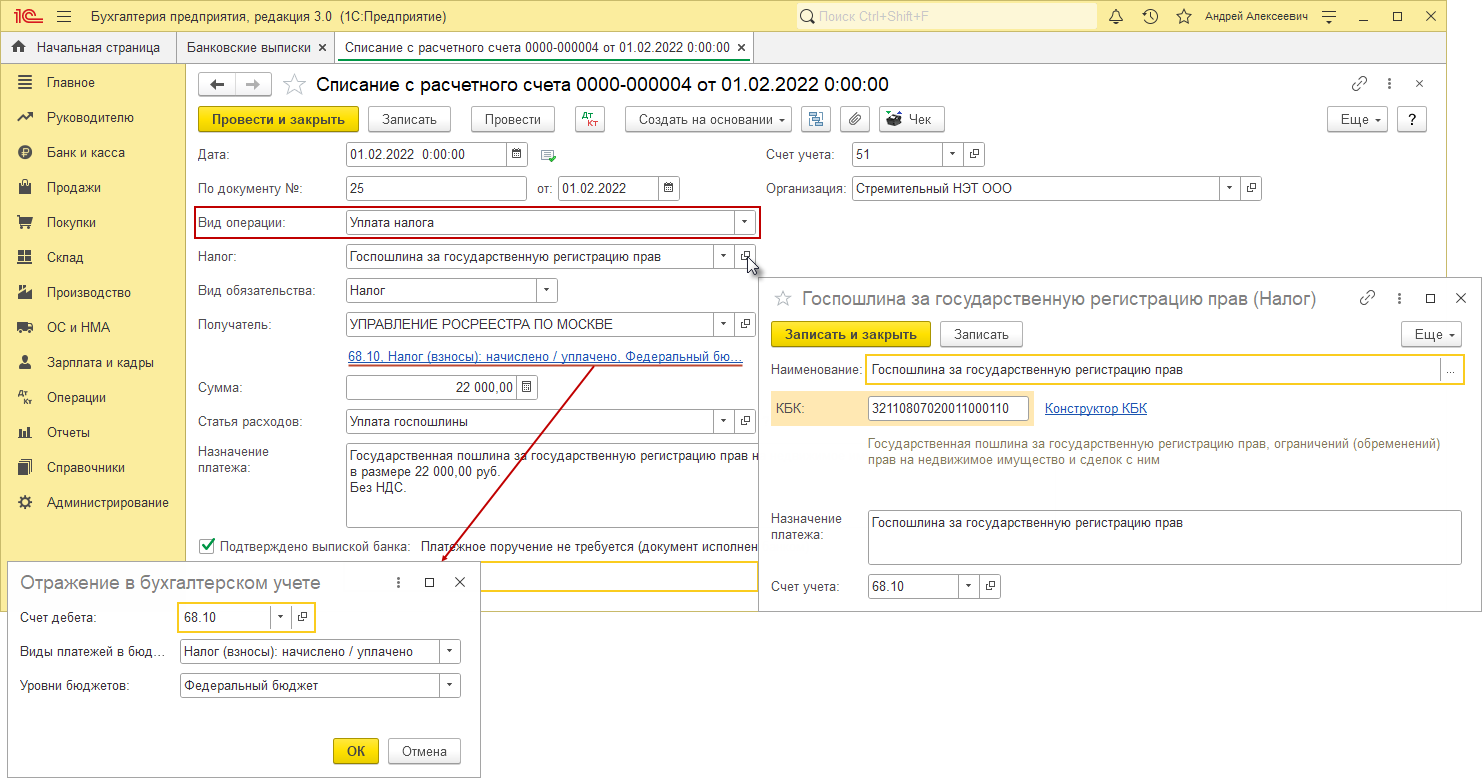The image size is (1483, 779).
Task: Click the Сумма field showing 22 000,00
Action: [432, 387]
